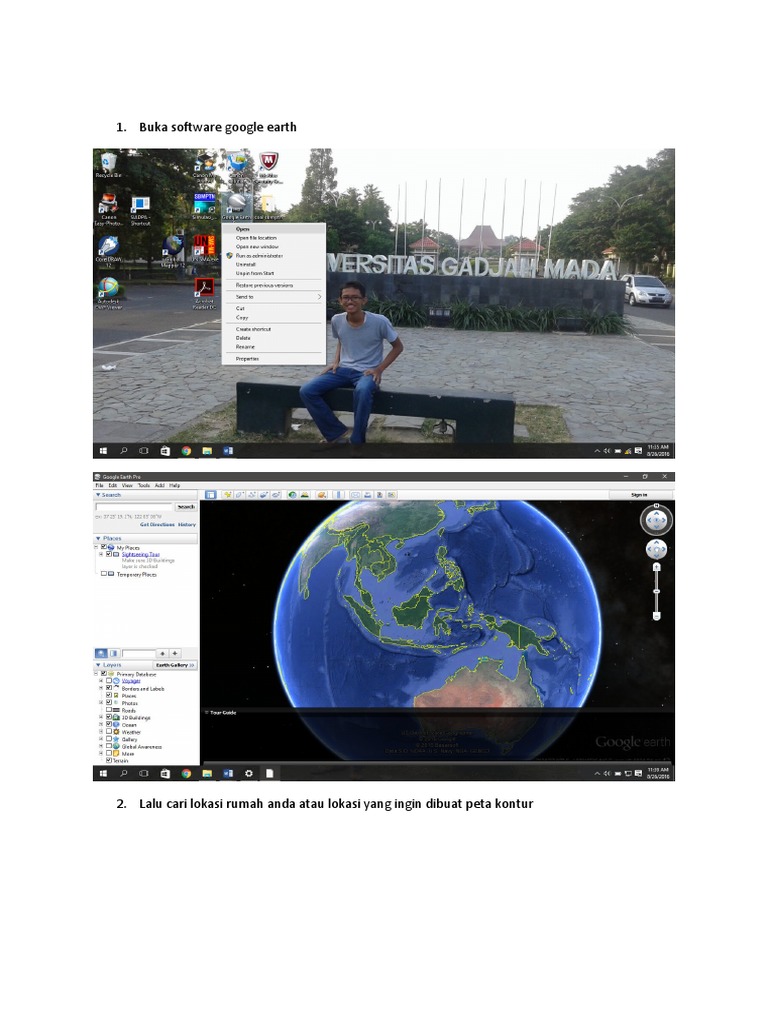The width and height of the screenshot is (768, 1024).
Task: Choose Run as administrator in context menu
Action: [274, 256]
